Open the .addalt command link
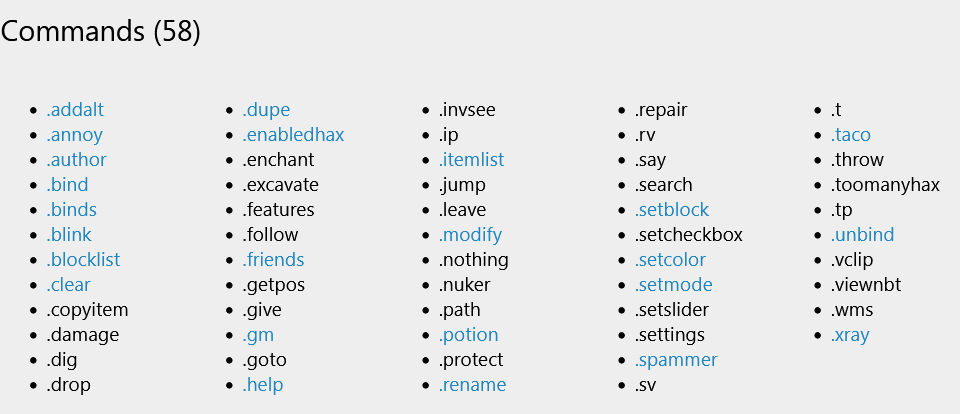 [x=75, y=110]
